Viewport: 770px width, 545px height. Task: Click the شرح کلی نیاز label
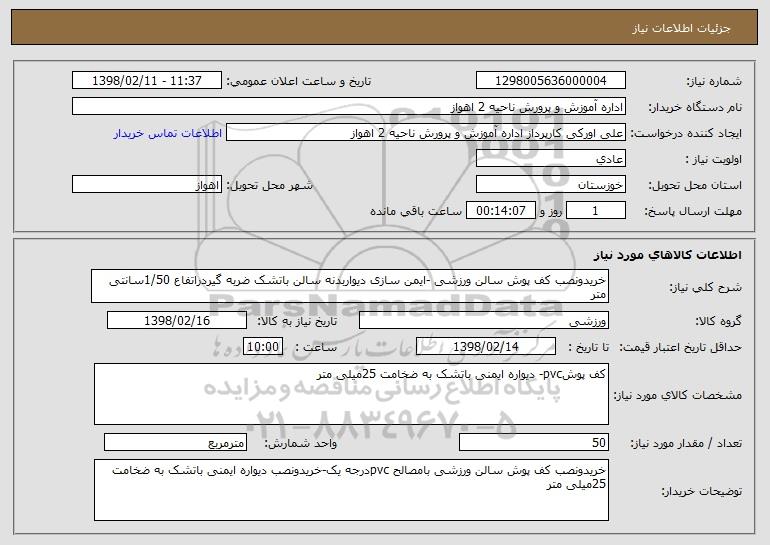[706, 287]
